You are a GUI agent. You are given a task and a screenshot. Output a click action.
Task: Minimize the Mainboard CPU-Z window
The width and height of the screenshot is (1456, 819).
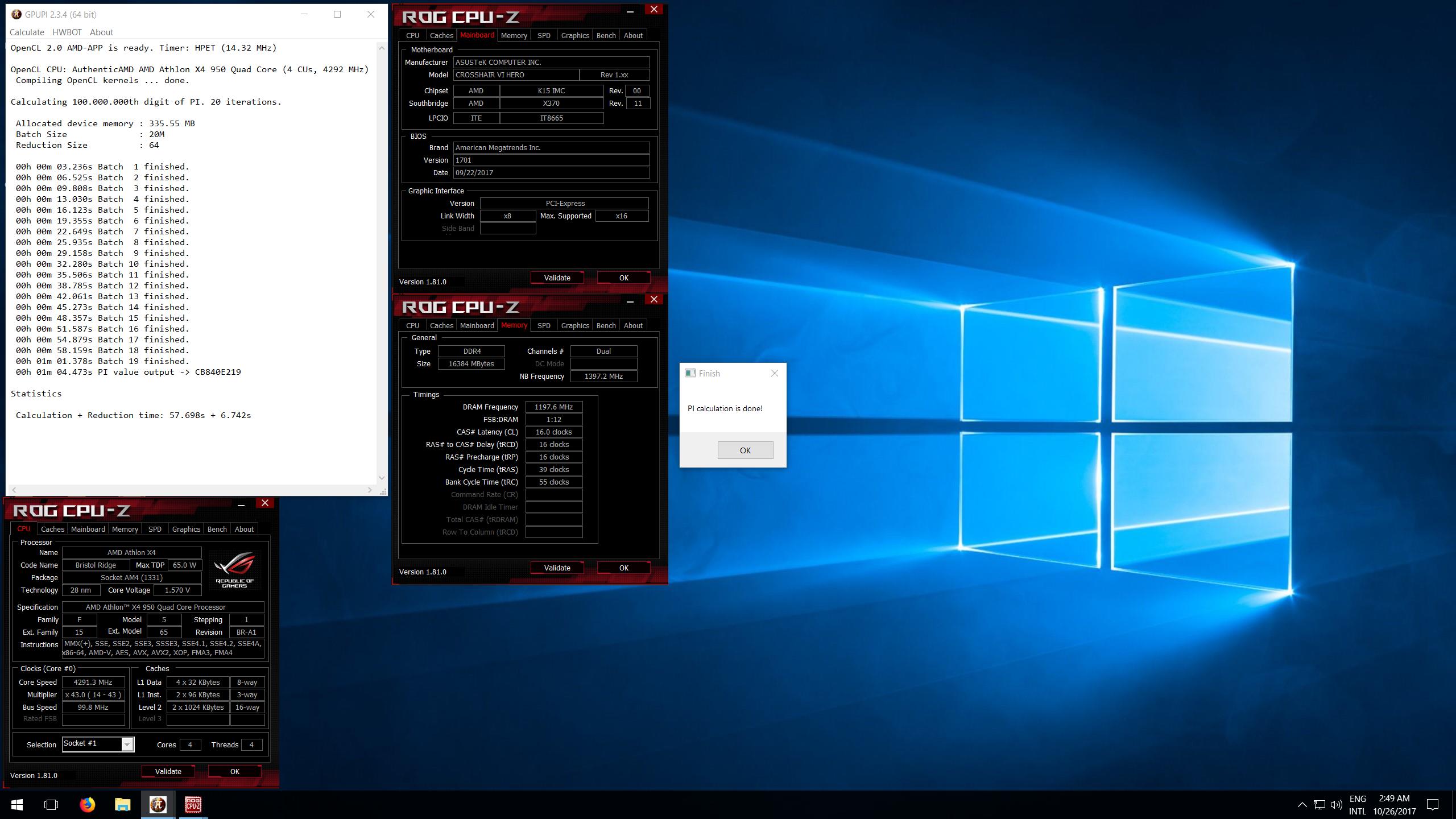tap(630, 11)
